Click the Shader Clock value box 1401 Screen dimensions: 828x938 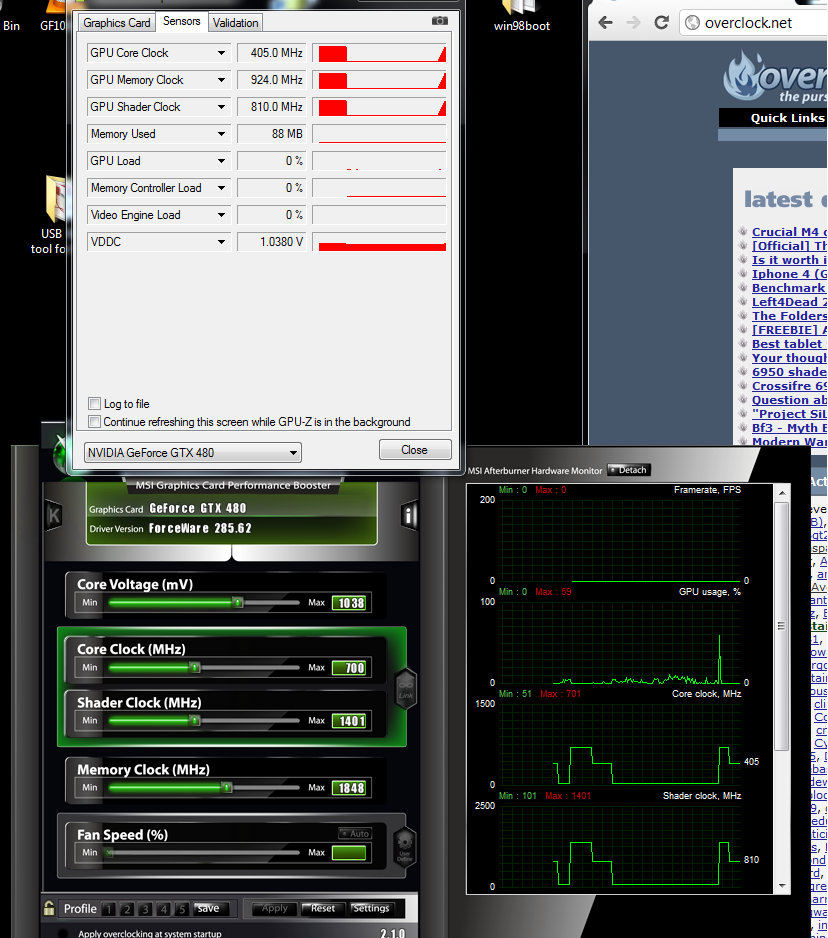351,721
